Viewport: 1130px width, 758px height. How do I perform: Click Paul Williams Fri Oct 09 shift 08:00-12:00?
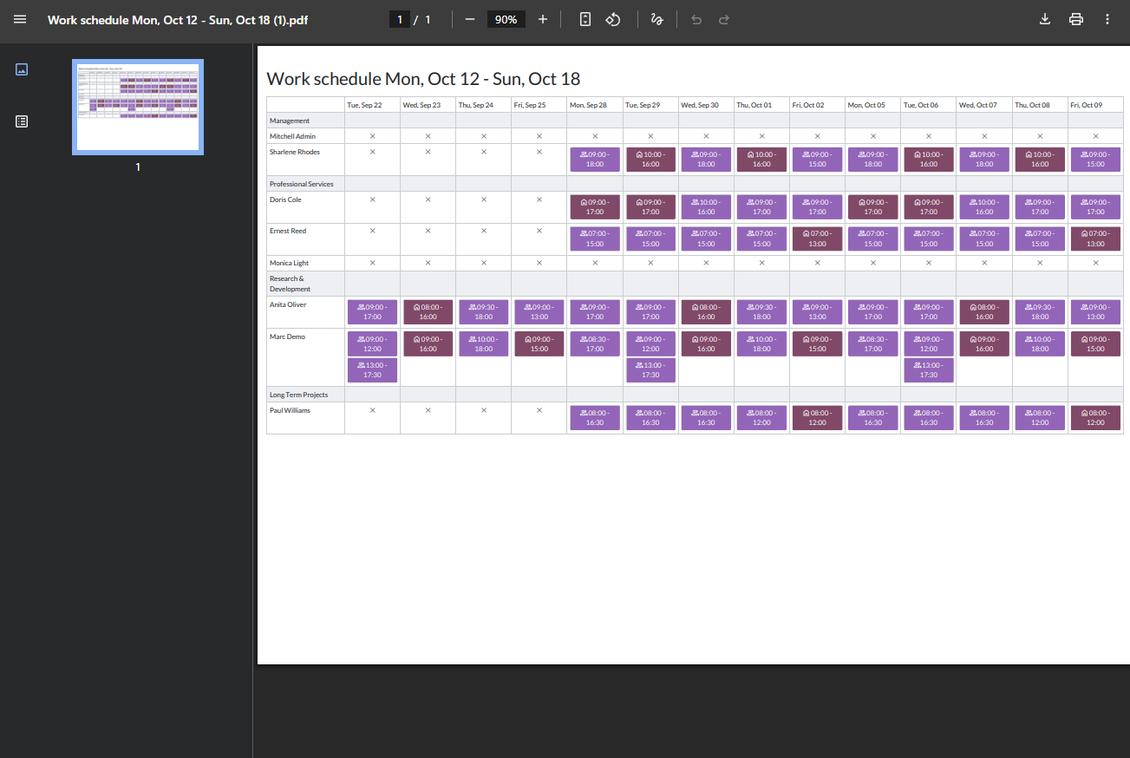click(1095, 418)
